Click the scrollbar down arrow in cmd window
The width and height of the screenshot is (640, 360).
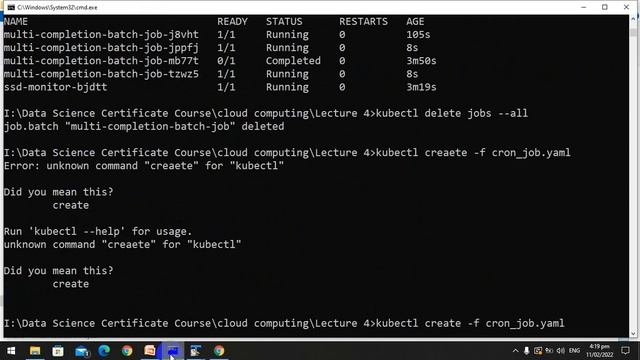click(633, 333)
